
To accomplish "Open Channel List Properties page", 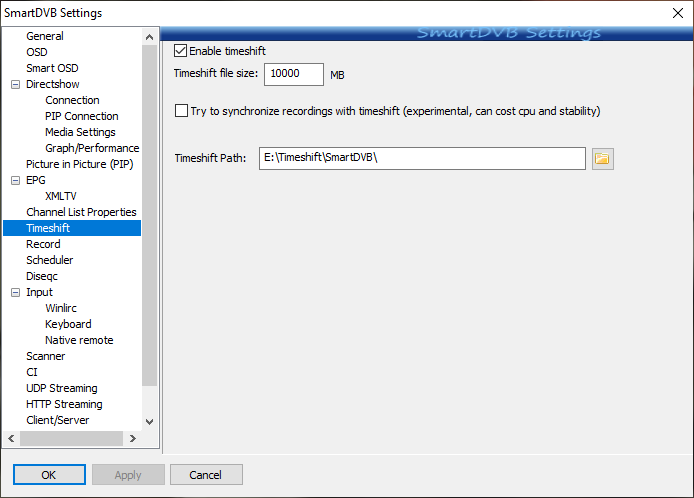I will (81, 212).
